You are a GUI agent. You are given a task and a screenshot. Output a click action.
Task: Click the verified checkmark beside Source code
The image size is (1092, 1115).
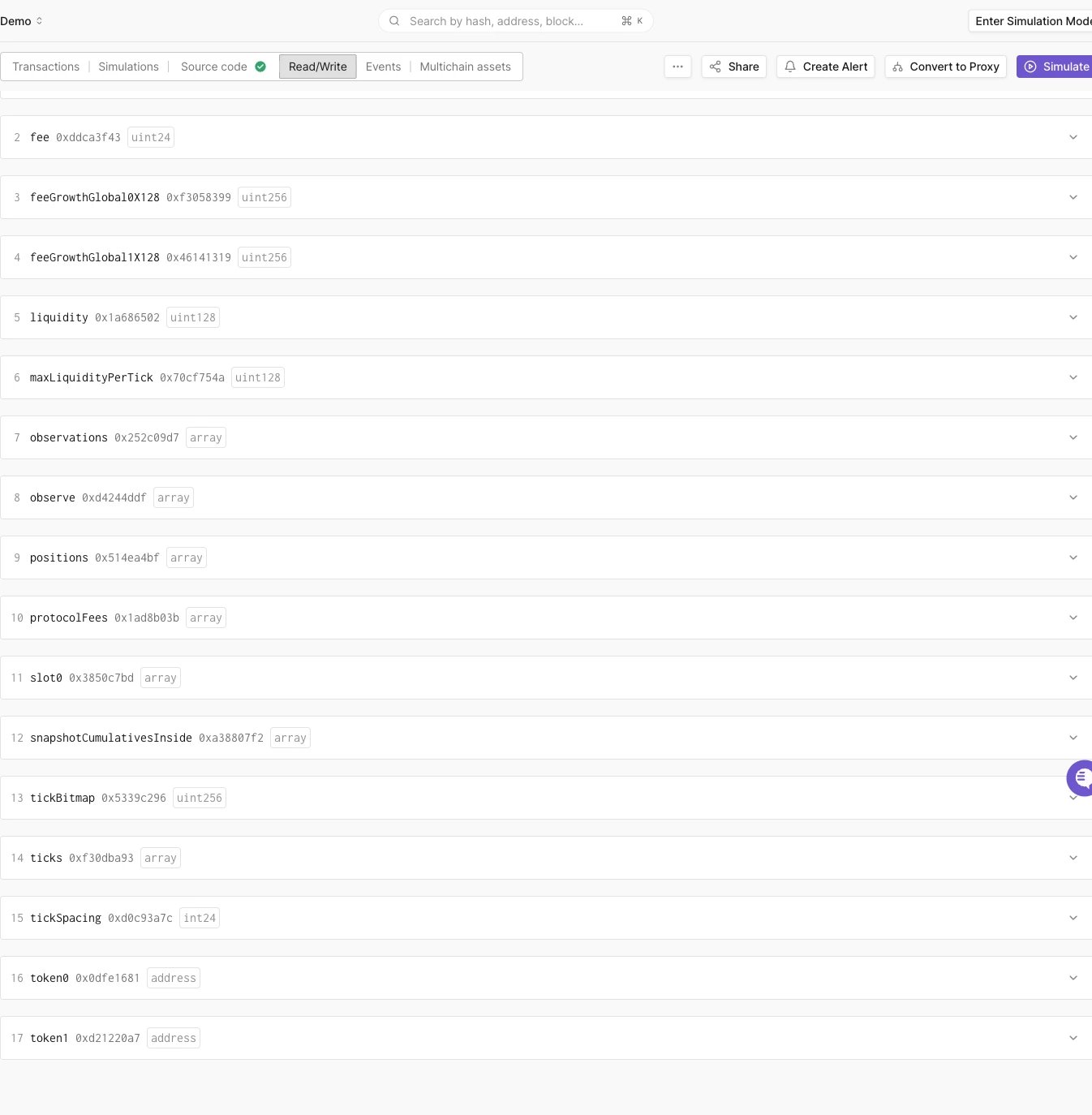pyautogui.click(x=260, y=67)
